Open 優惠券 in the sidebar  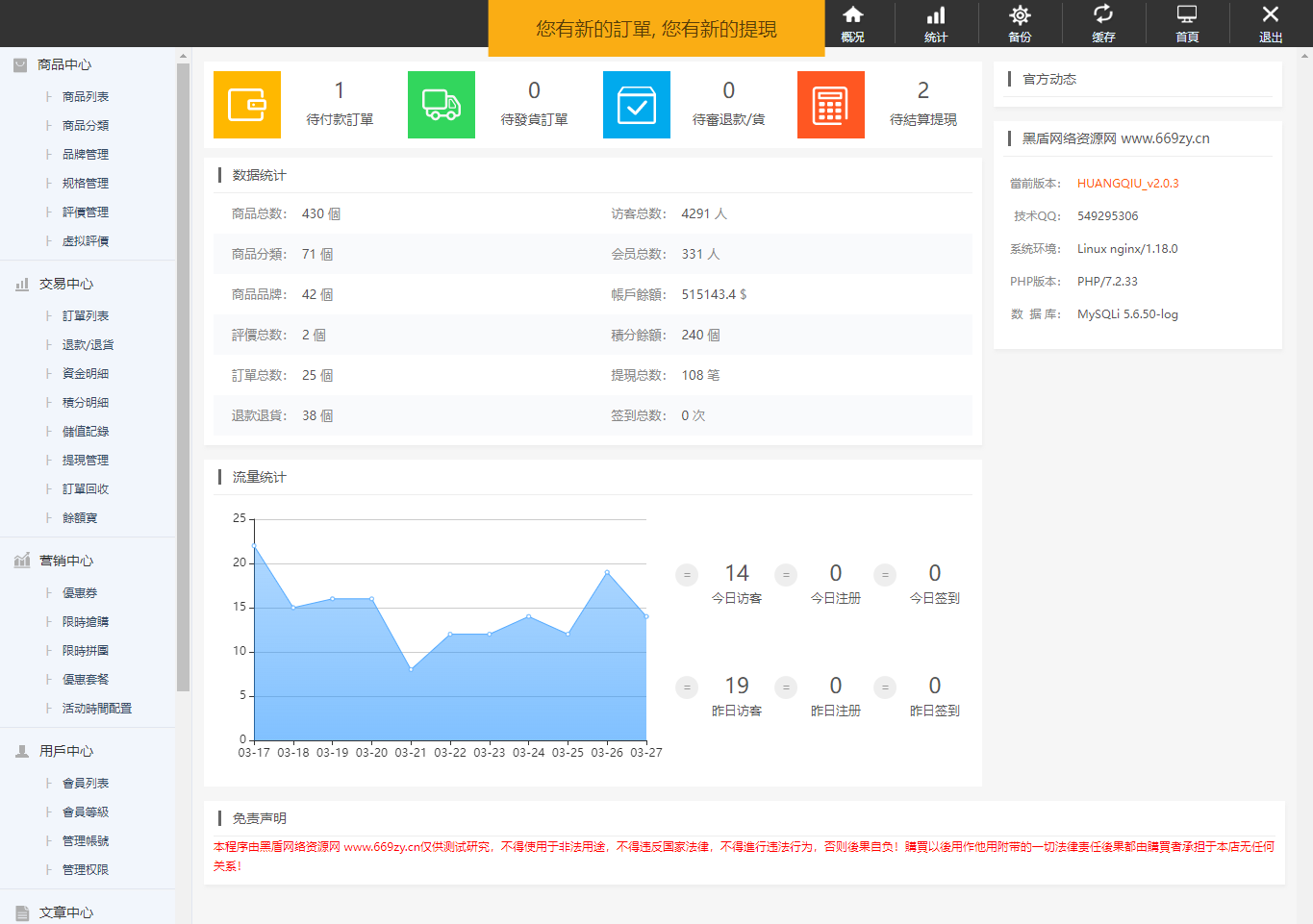(x=80, y=593)
